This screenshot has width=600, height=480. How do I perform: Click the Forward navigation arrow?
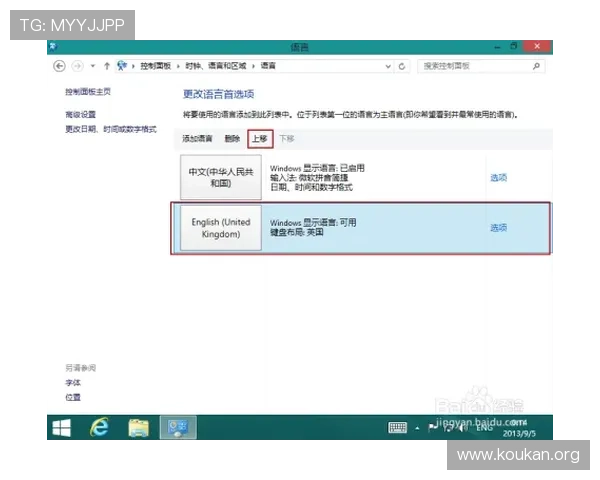coord(77,66)
